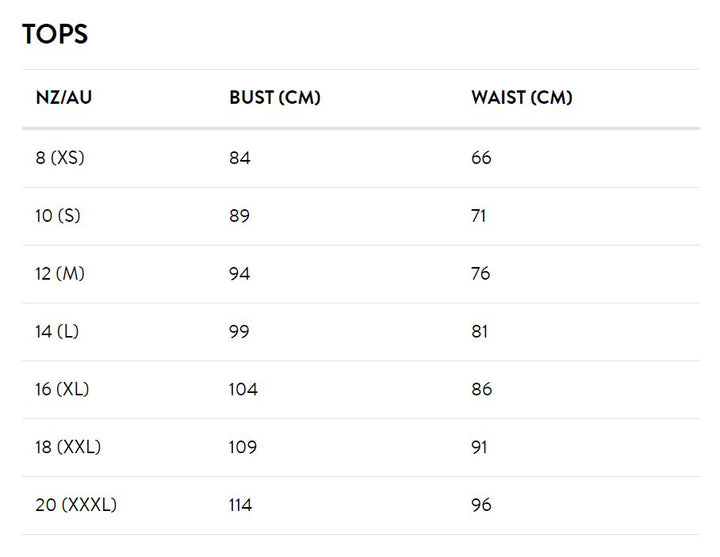Select the NZ/AU column header
The height and width of the screenshot is (557, 720).
64,97
